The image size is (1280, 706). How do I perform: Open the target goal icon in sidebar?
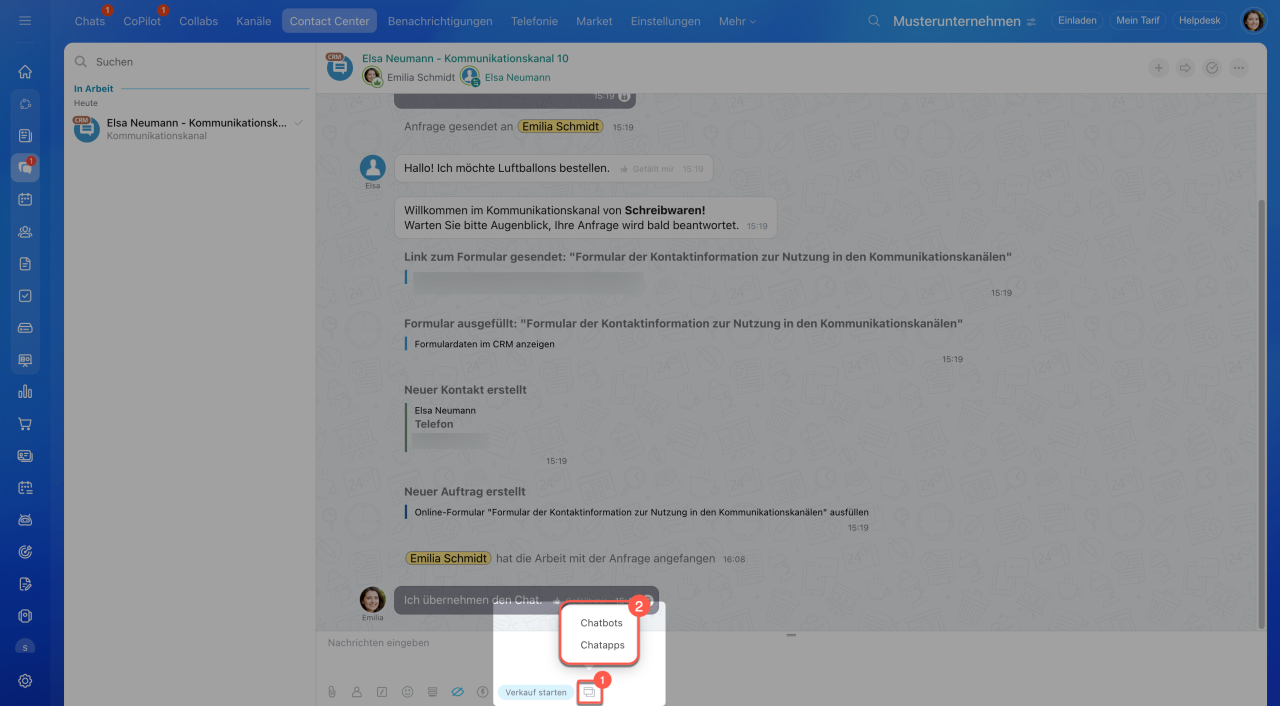pyautogui.click(x=25, y=552)
